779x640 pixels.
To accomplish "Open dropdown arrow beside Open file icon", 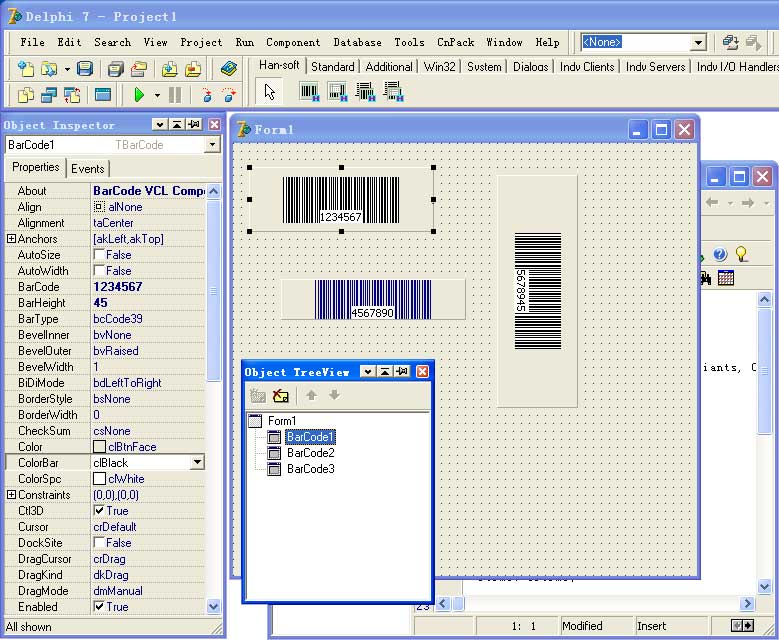I will pyautogui.click(x=67, y=69).
